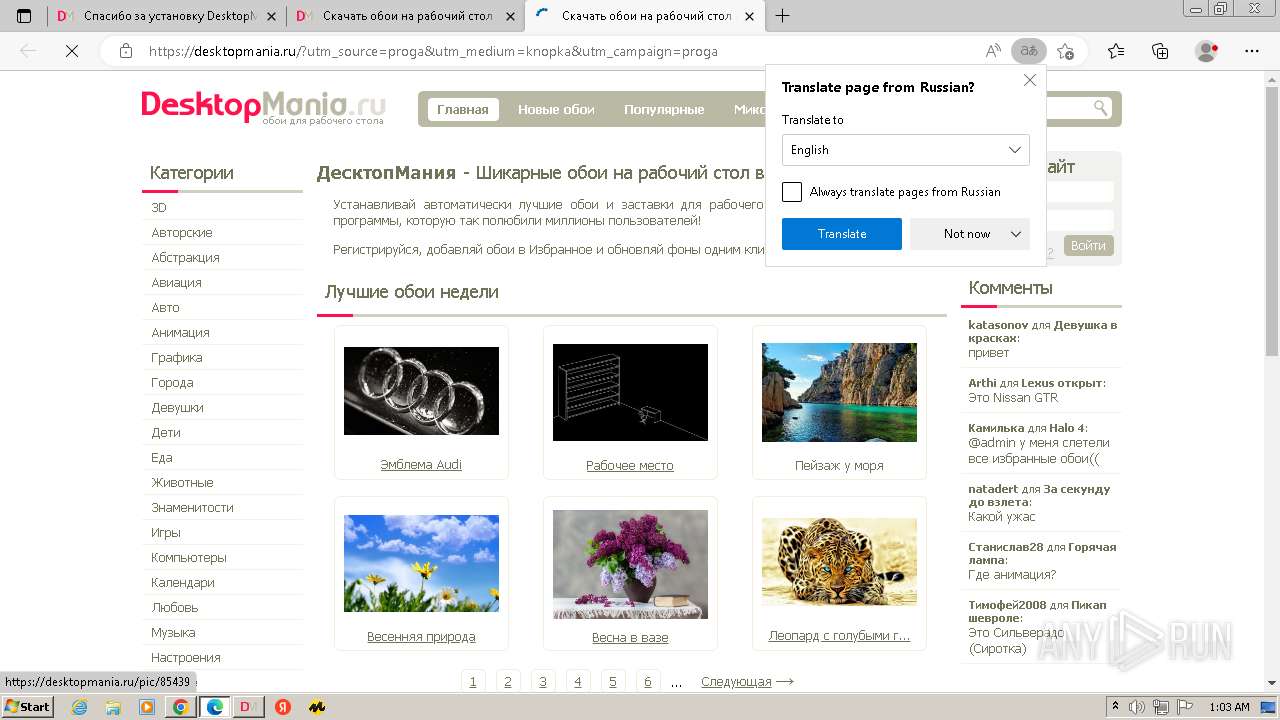Select the Авторские category
The width and height of the screenshot is (1280, 720).
point(182,232)
